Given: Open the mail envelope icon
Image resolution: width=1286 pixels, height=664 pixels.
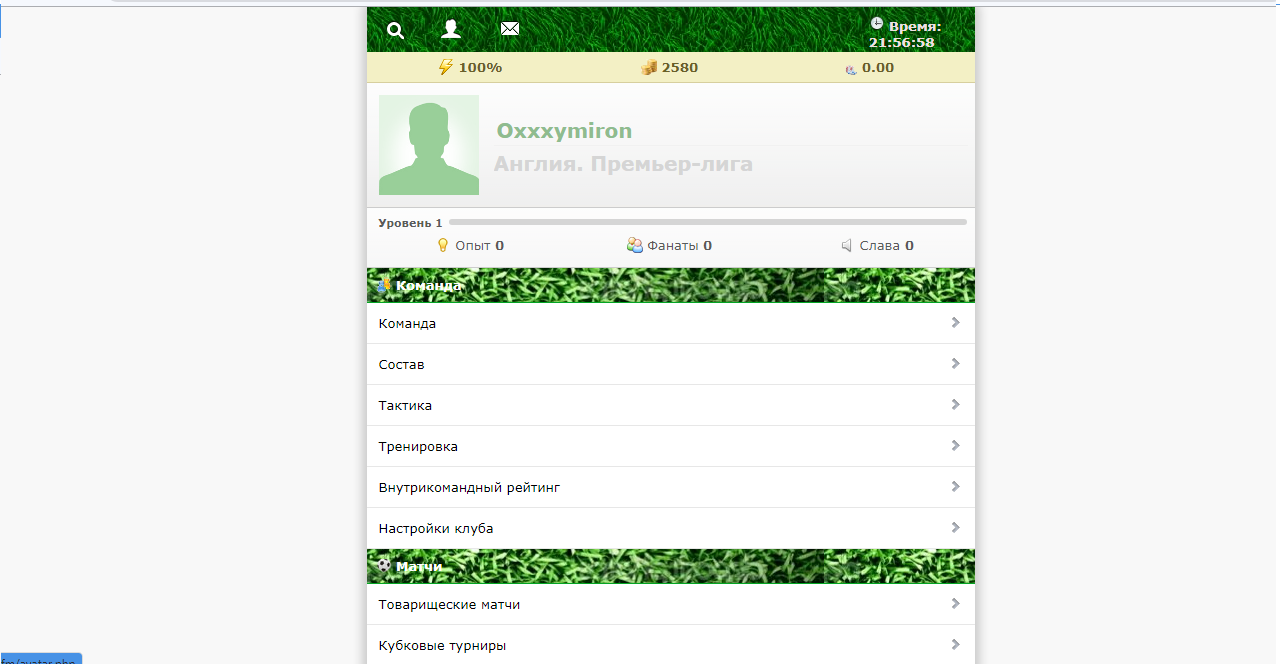Looking at the screenshot, I should [x=510, y=29].
